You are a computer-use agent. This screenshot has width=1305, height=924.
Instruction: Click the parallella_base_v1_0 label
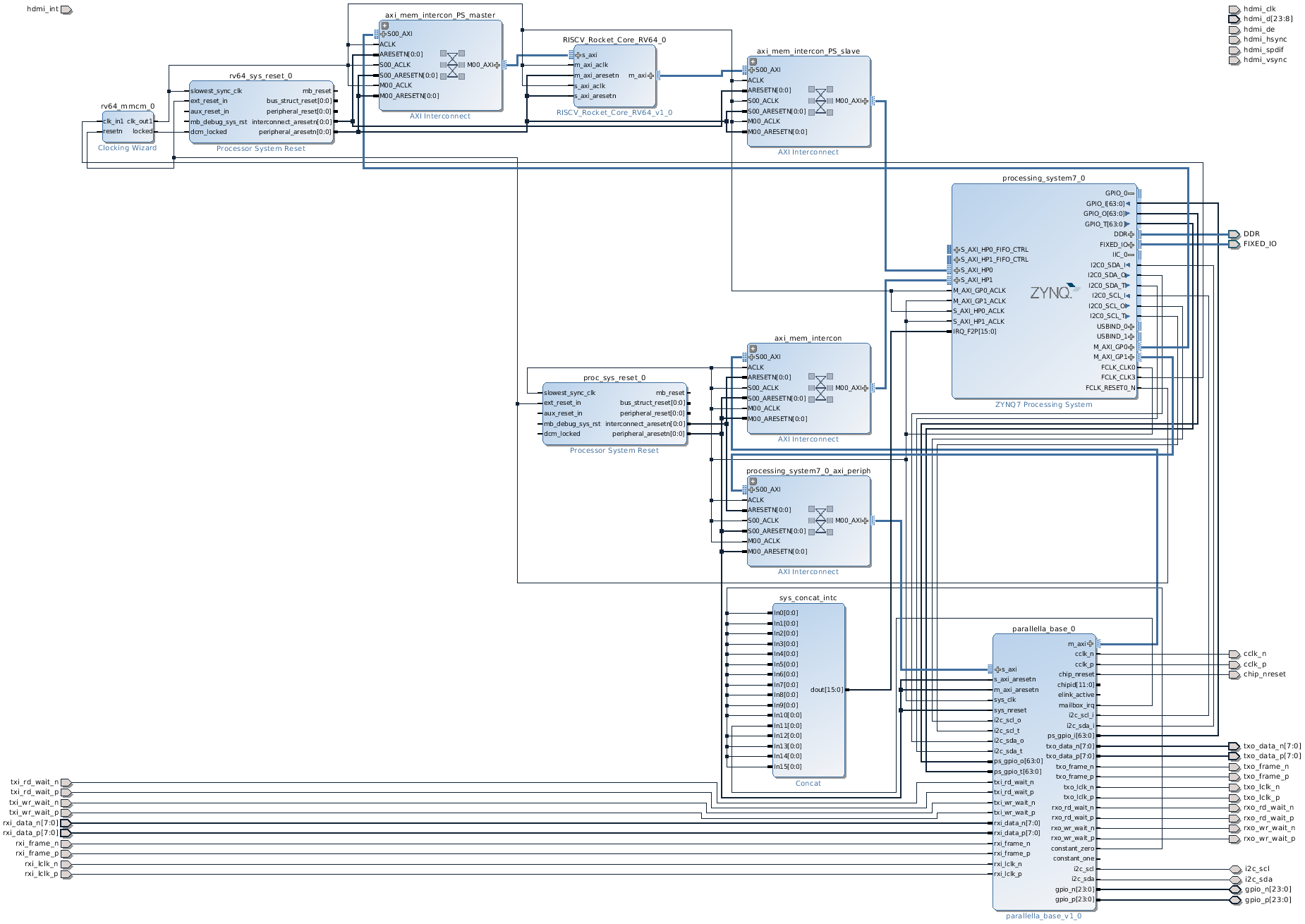(x=1044, y=916)
